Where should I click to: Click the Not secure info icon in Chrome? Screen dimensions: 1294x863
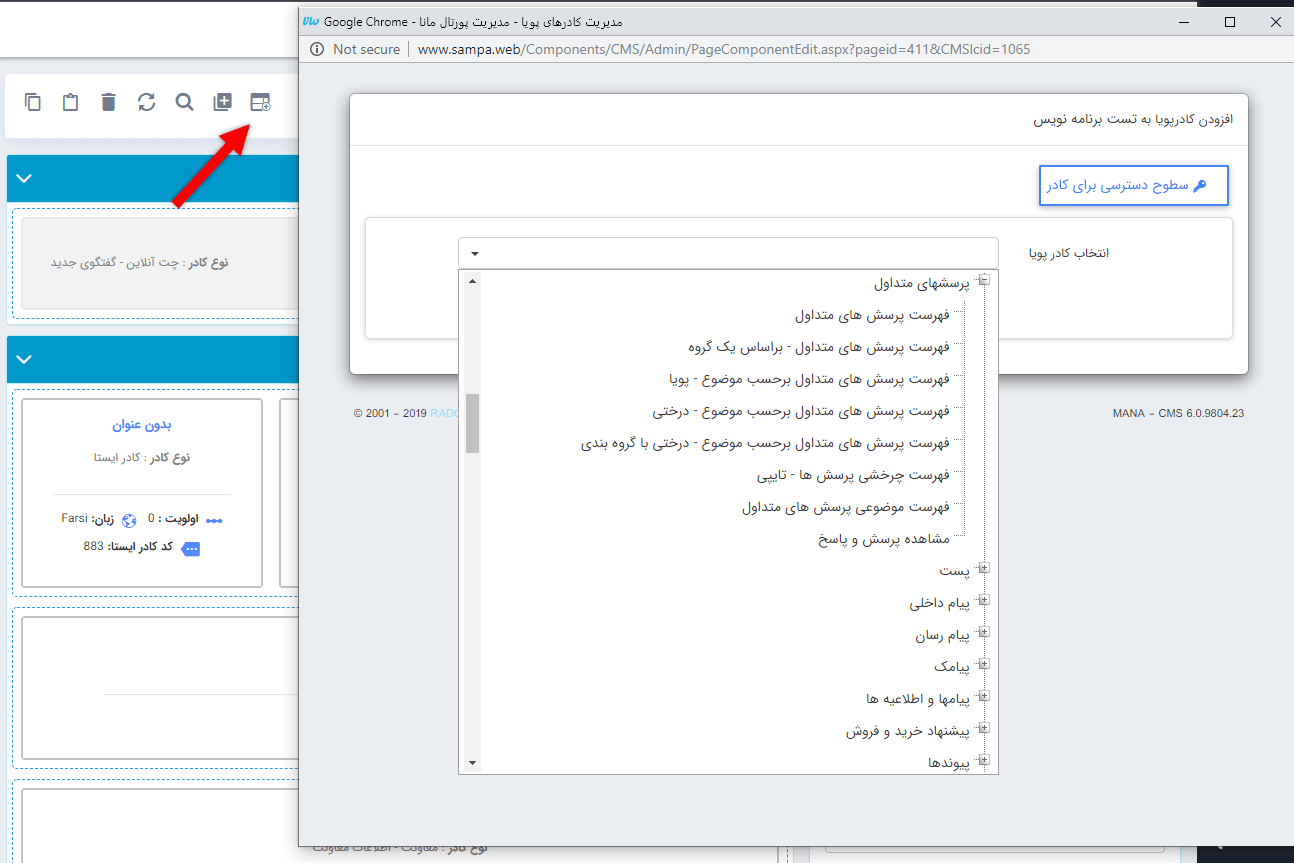(316, 48)
